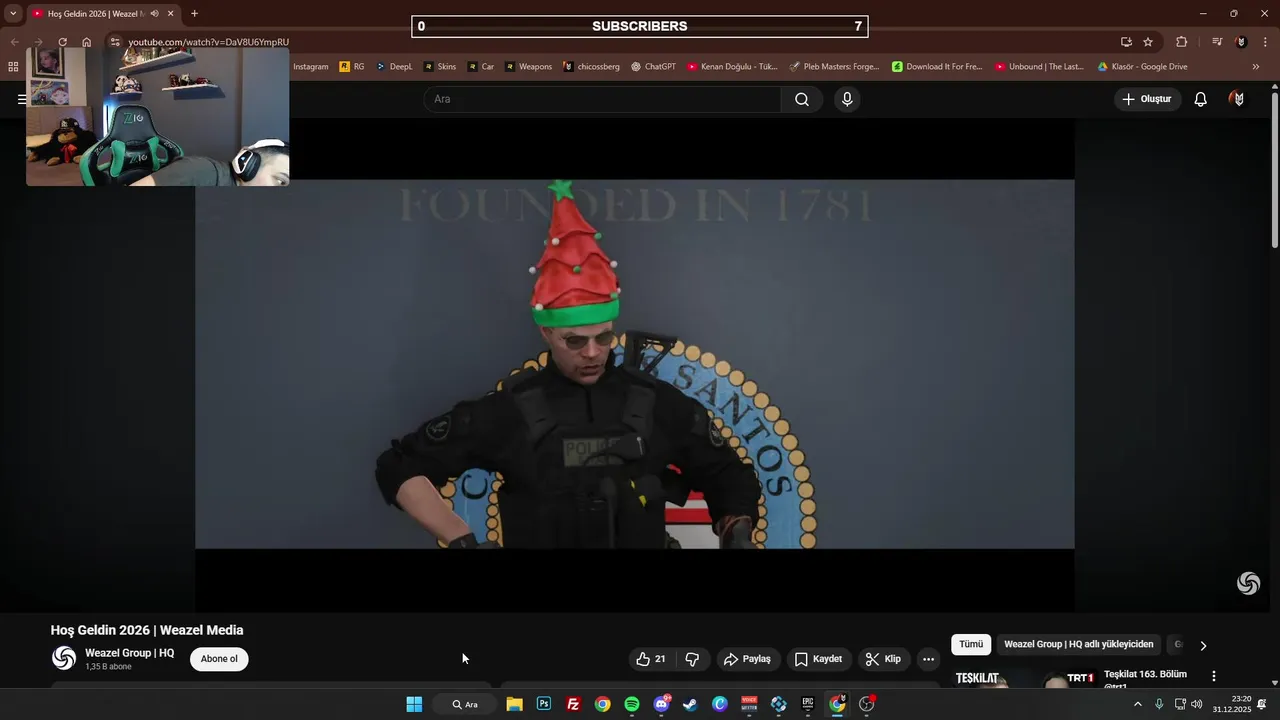Image resolution: width=1280 pixels, height=720 pixels.
Task: Create a clip with Klip
Action: point(883,659)
